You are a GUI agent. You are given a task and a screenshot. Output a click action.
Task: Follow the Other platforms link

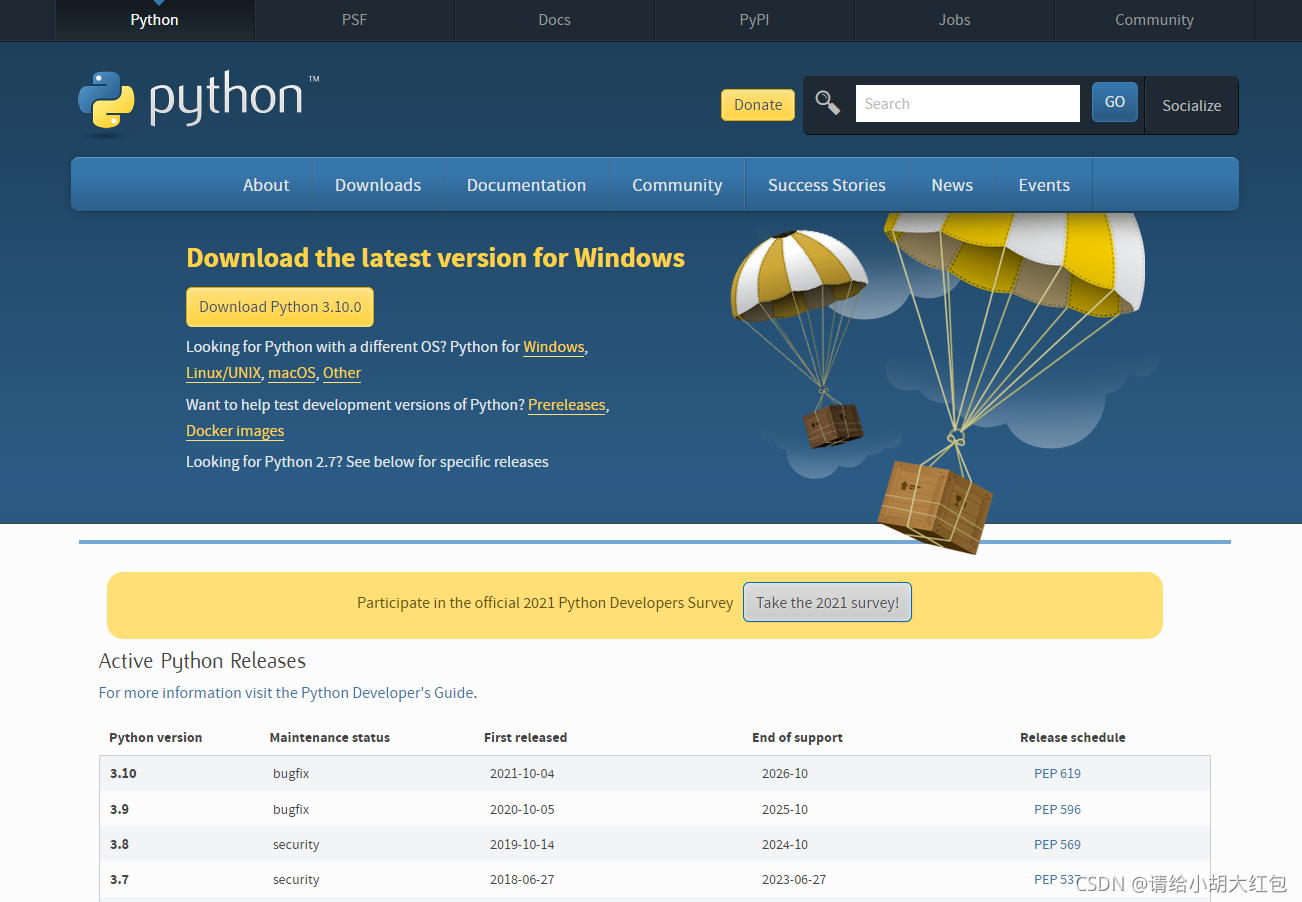point(342,373)
